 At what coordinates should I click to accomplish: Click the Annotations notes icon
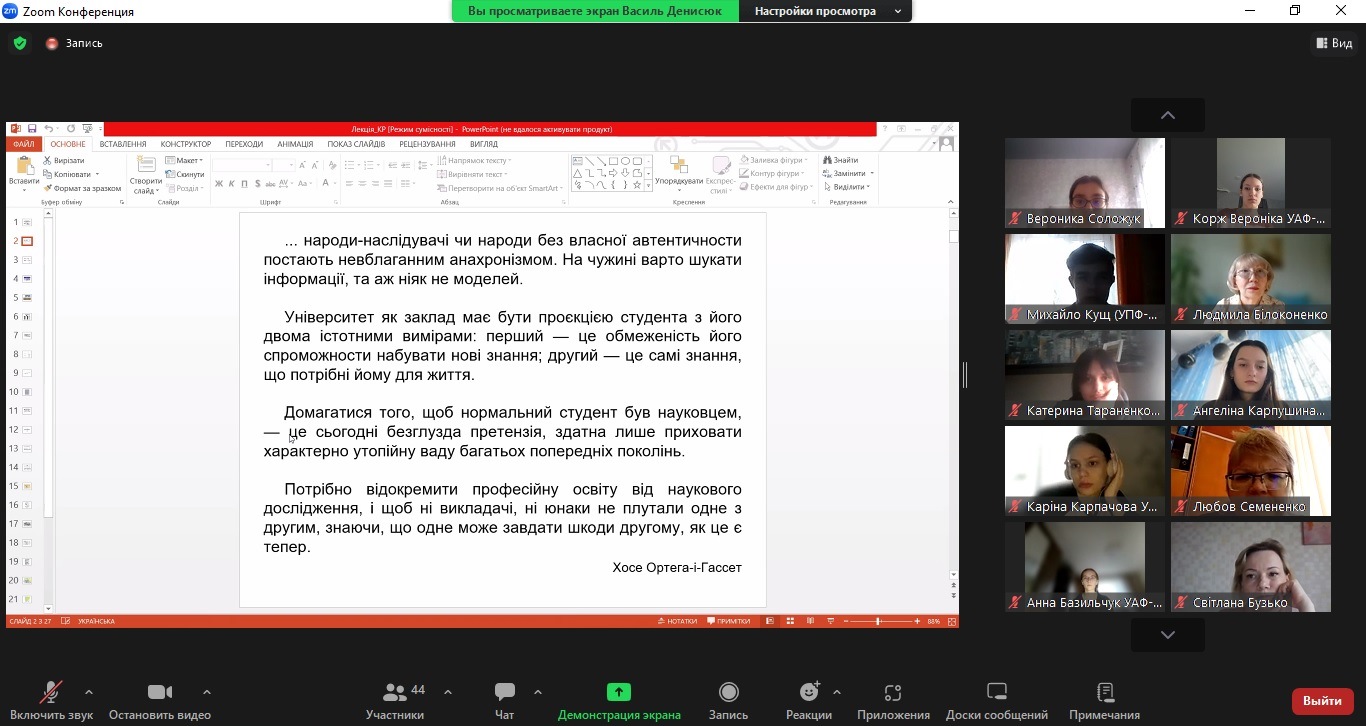tap(1104, 692)
